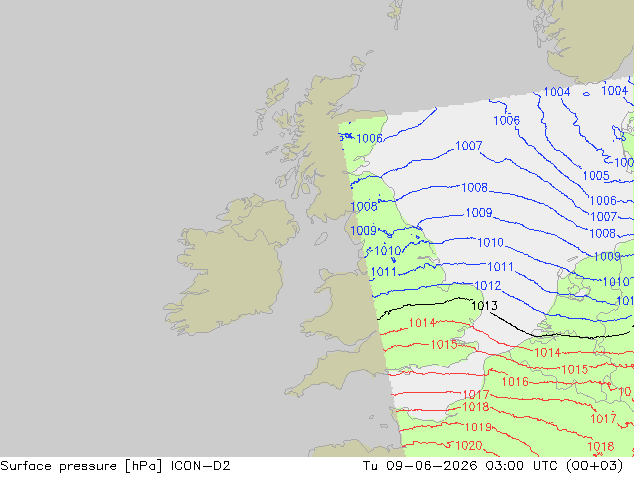This screenshot has height=490, width=634.
Task: Select the 1018 label beside the Kent coast
Action: coord(476,407)
